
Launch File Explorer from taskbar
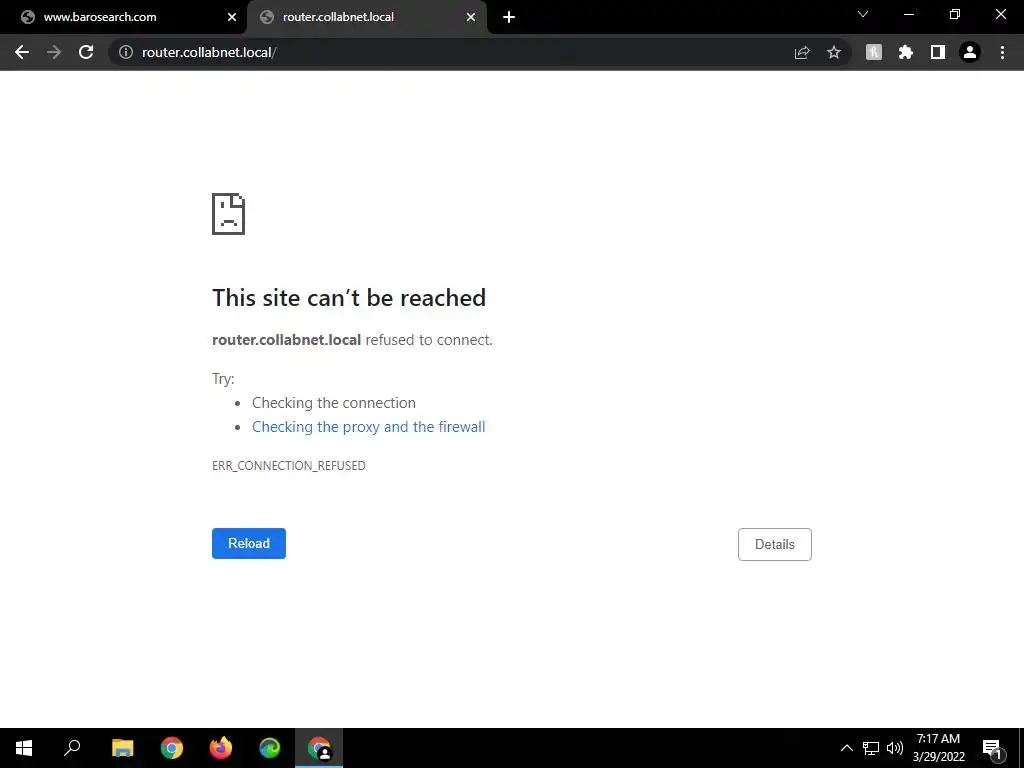pyautogui.click(x=122, y=748)
